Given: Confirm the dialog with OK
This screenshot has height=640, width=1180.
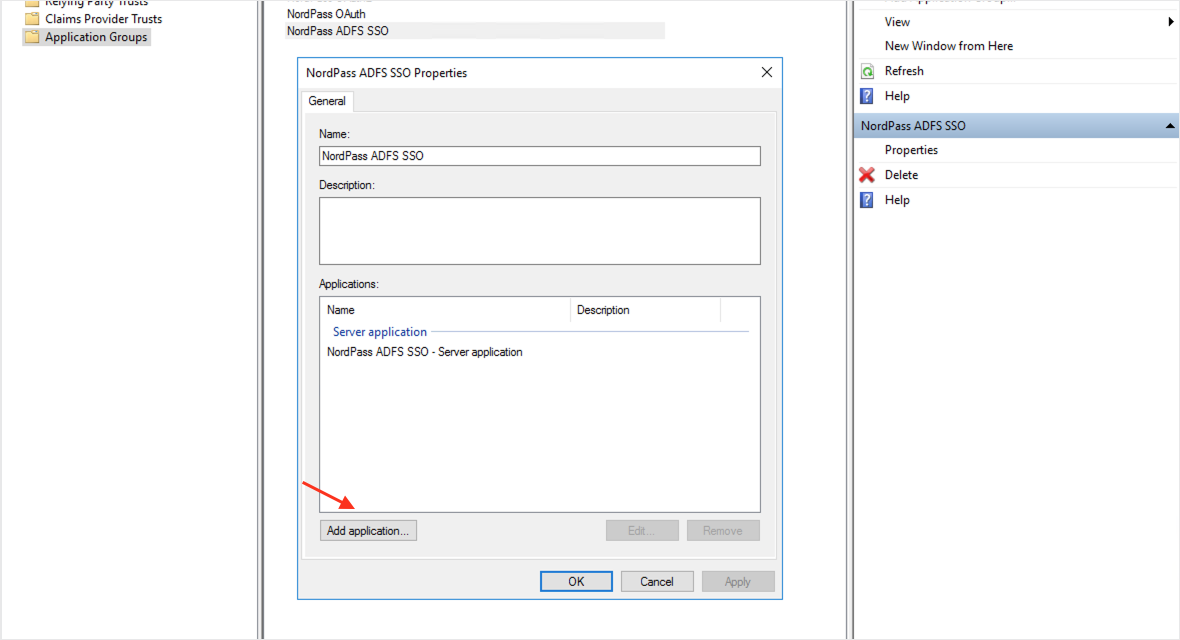Looking at the screenshot, I should pyautogui.click(x=576, y=581).
